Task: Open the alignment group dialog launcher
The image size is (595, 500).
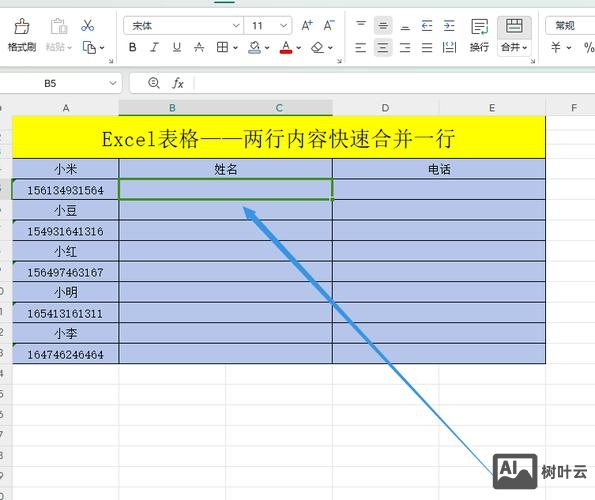Action: pos(533,61)
